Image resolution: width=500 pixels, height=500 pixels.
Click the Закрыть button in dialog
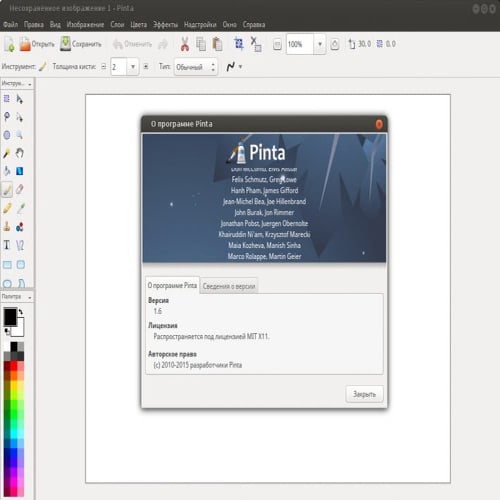pyautogui.click(x=364, y=394)
